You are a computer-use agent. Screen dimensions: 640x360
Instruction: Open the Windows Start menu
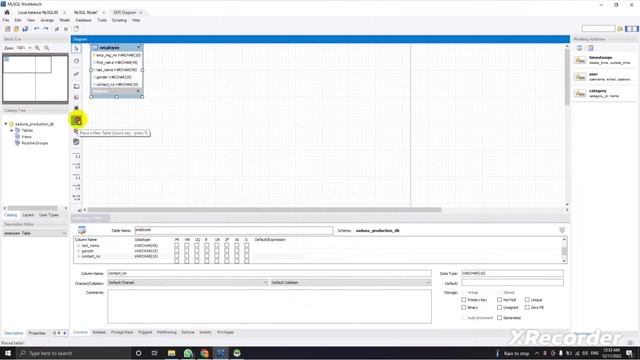tap(8, 353)
